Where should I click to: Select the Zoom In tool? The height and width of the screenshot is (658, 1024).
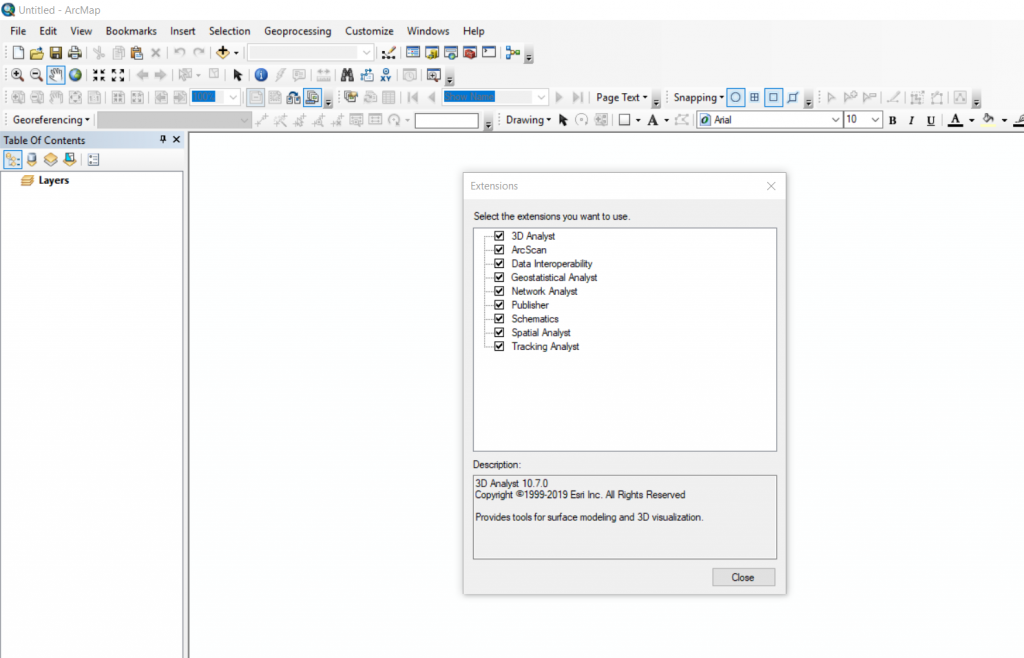pos(18,75)
